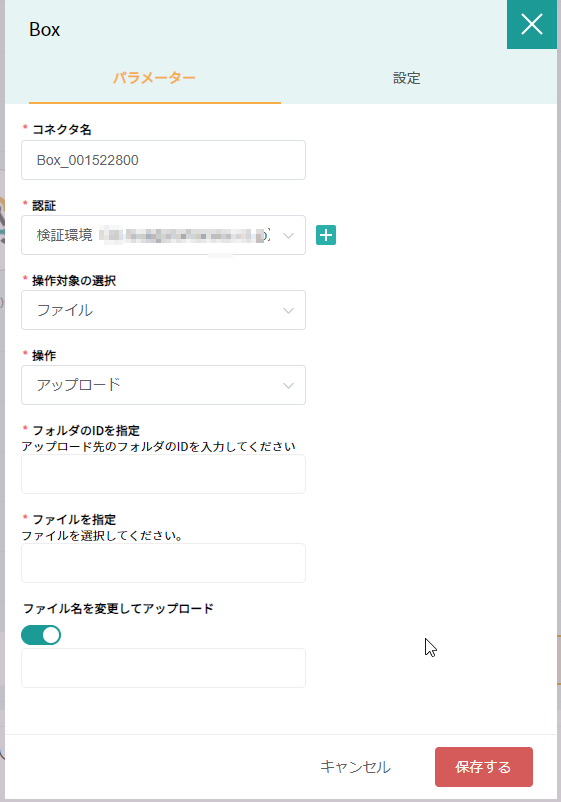Viewport: 561px width, 802px height.
Task: Edit the コネクタ名 field Box_001522800
Action: (x=163, y=160)
